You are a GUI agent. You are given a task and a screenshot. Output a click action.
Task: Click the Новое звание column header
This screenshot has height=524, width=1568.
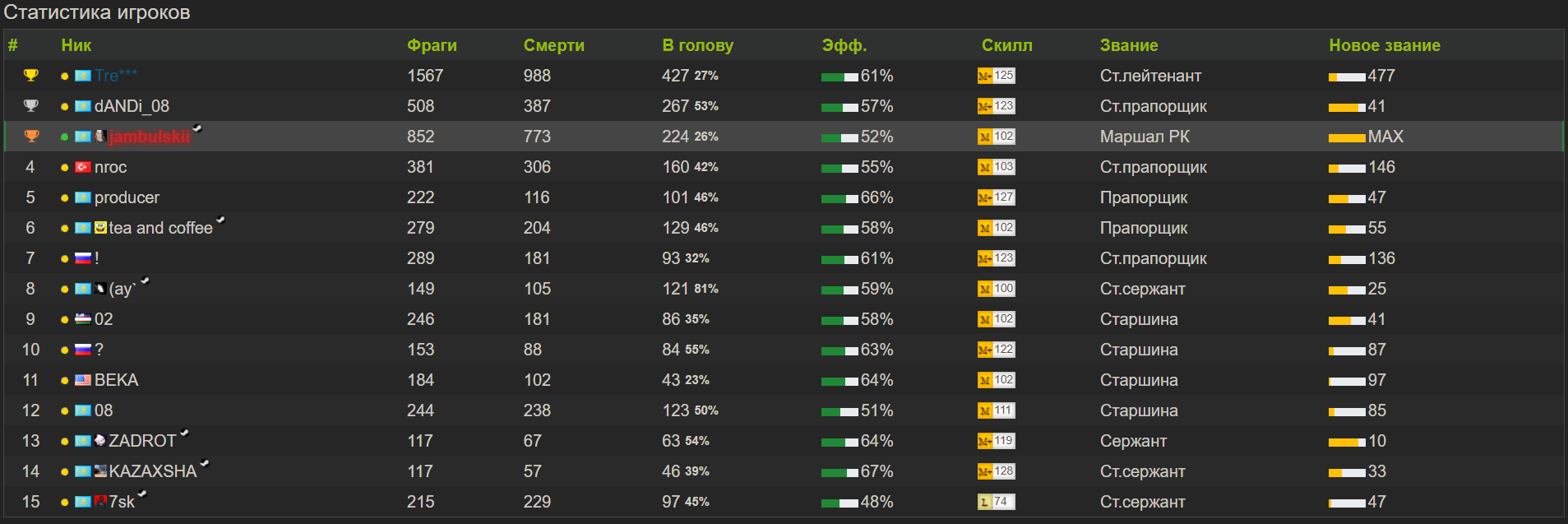pyautogui.click(x=1384, y=45)
